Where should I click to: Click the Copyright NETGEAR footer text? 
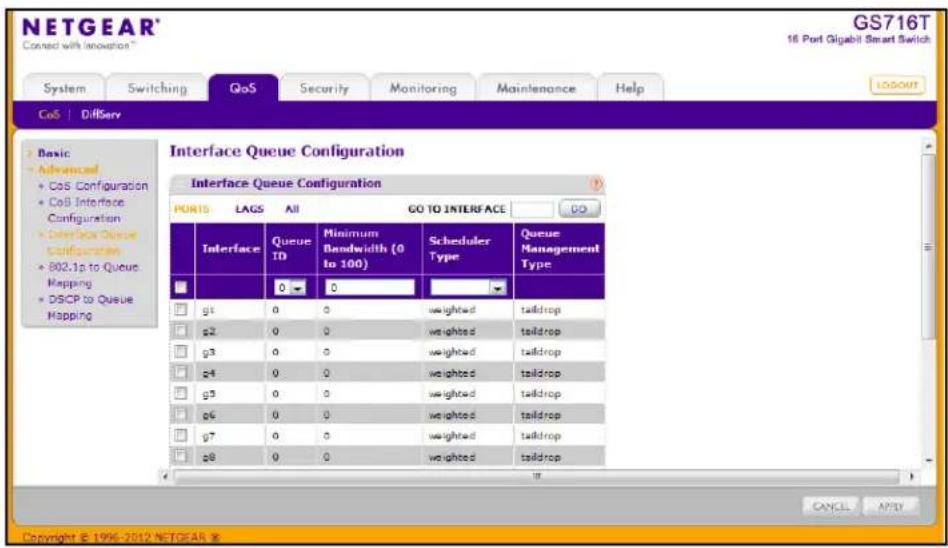click(x=120, y=537)
